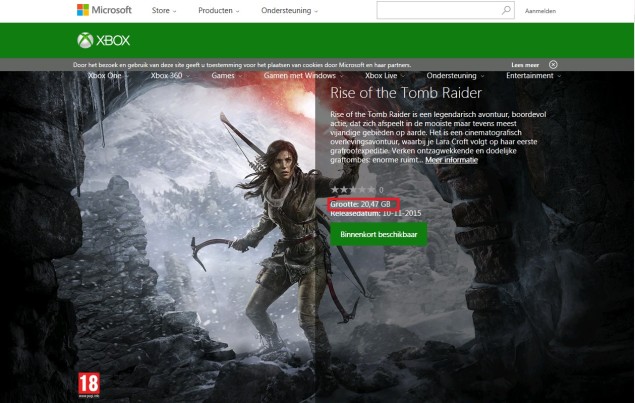
Task: Open Gamen met Windows menu
Action: pyautogui.click(x=301, y=76)
